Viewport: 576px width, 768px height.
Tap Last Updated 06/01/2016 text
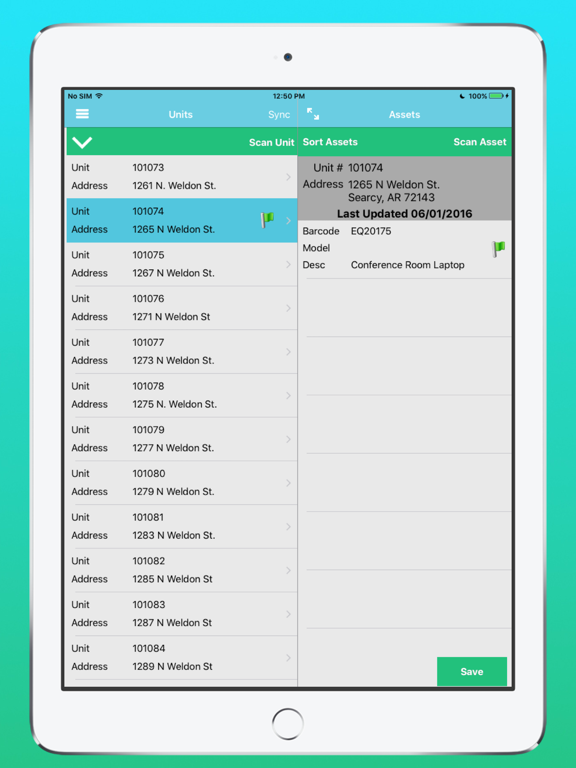(405, 214)
